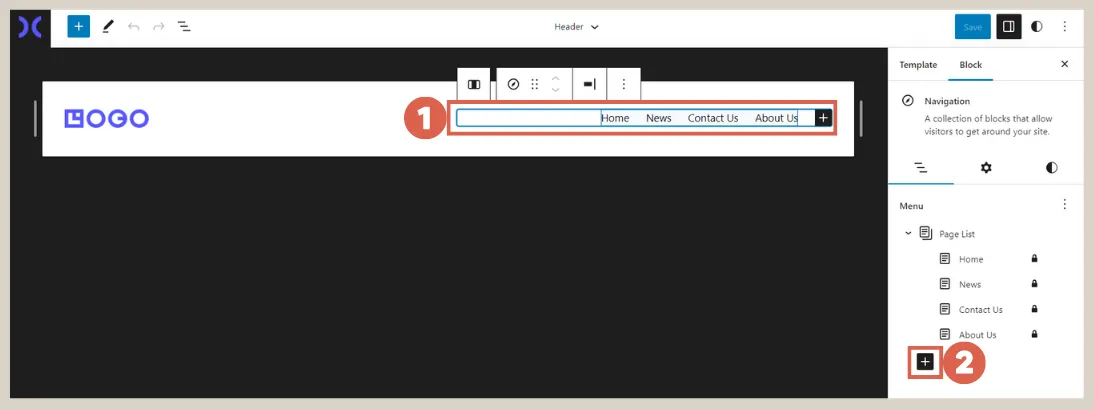Select parent block icon in block toolbar
The height and width of the screenshot is (410, 1094).
tap(474, 84)
